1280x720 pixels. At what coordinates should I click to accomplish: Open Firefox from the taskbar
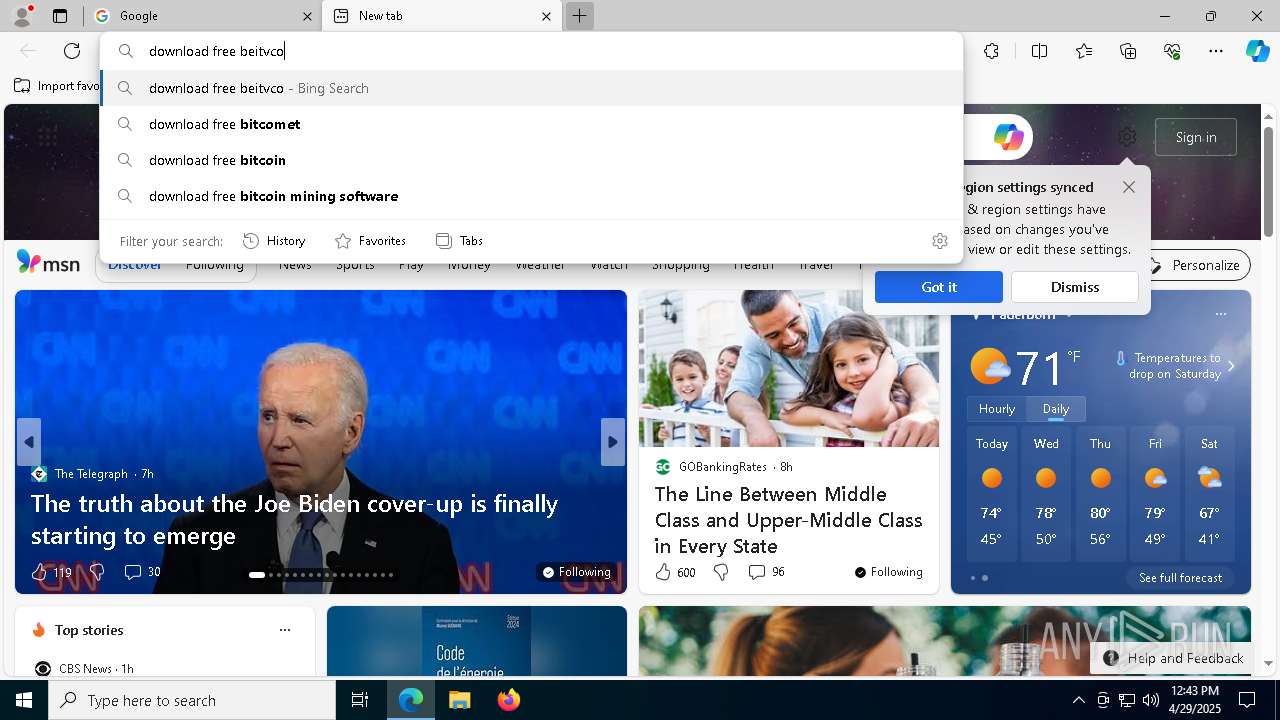pyautogui.click(x=508, y=700)
